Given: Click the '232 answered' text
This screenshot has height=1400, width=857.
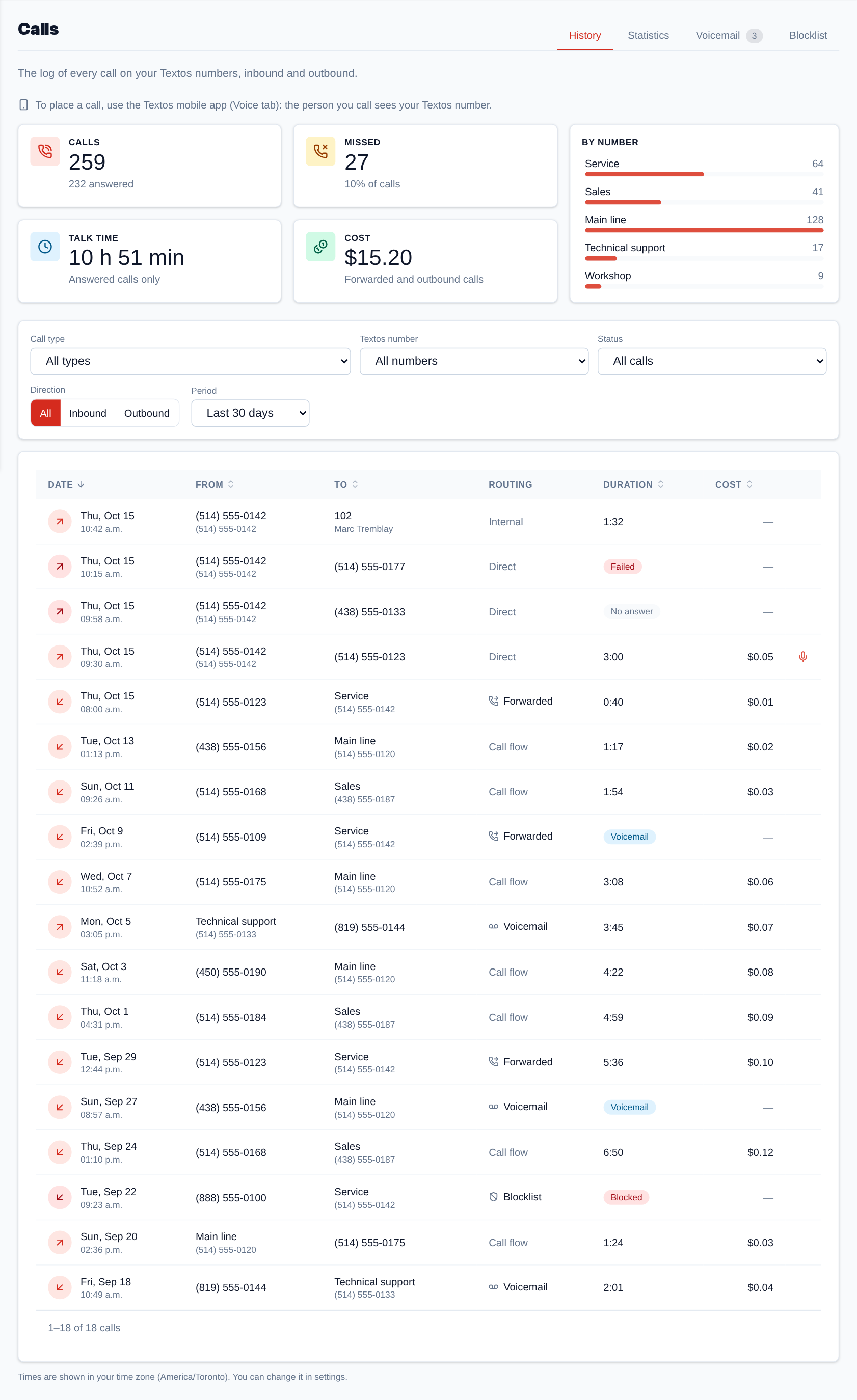Looking at the screenshot, I should coord(101,184).
